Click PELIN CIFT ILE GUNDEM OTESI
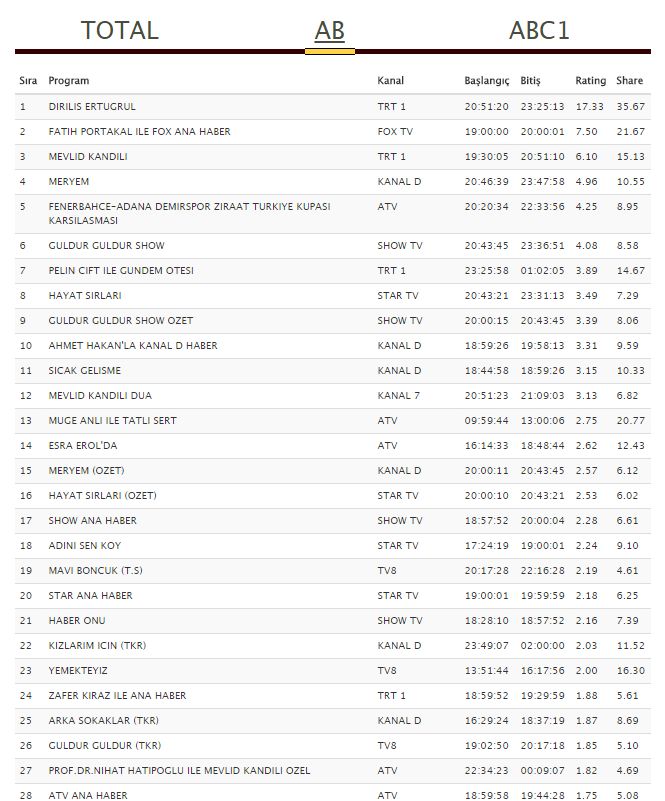This screenshot has width=665, height=801. coord(121,270)
